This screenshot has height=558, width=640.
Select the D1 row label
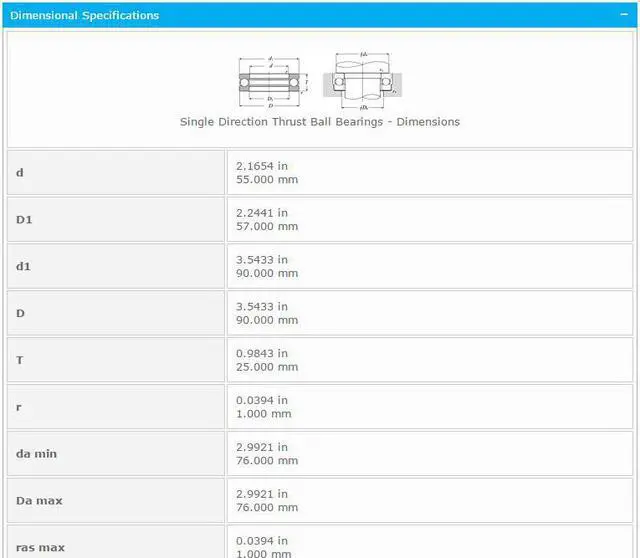pyautogui.click(x=24, y=220)
